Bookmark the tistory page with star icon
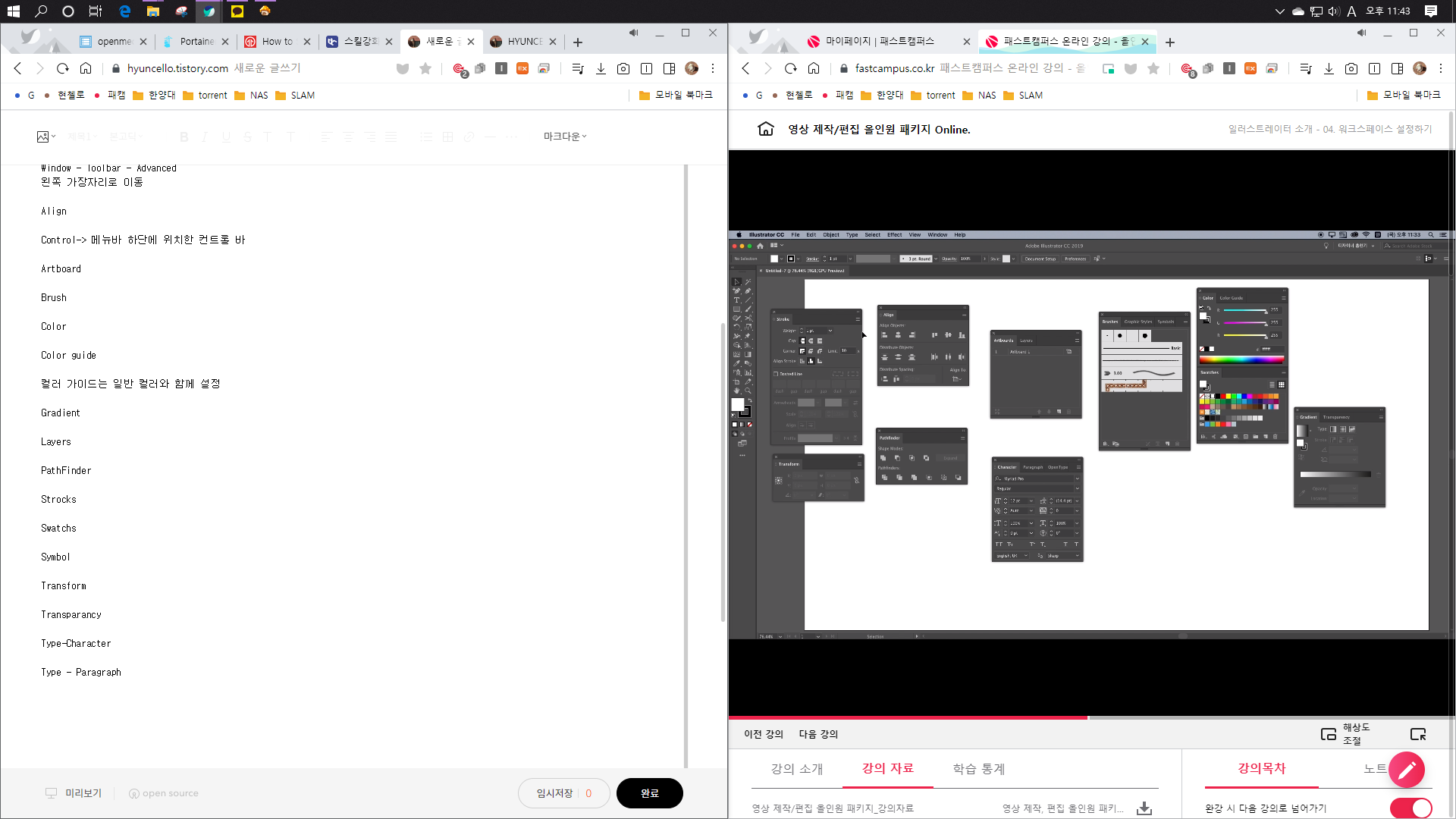The width and height of the screenshot is (1456, 819). (x=425, y=68)
